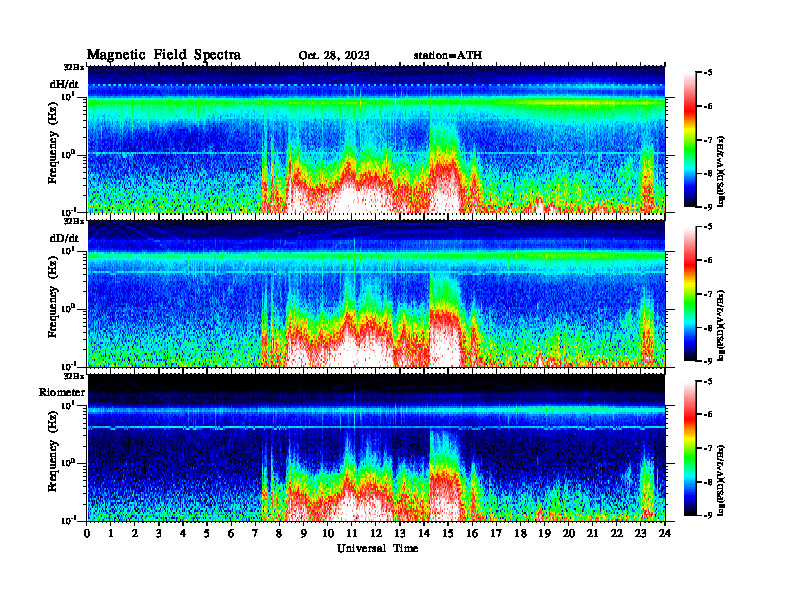
Task: Click the hour '10' tick label on the time axis
Action: [328, 534]
